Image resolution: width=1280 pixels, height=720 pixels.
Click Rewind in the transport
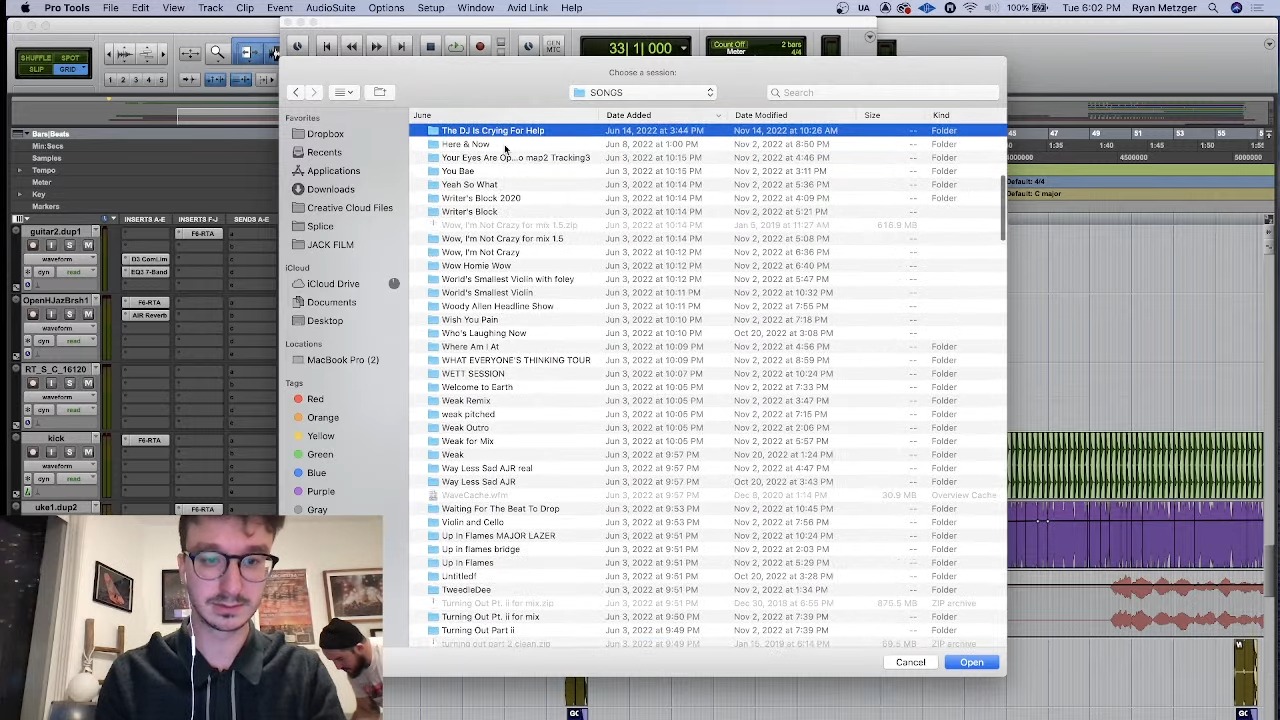coord(351,47)
